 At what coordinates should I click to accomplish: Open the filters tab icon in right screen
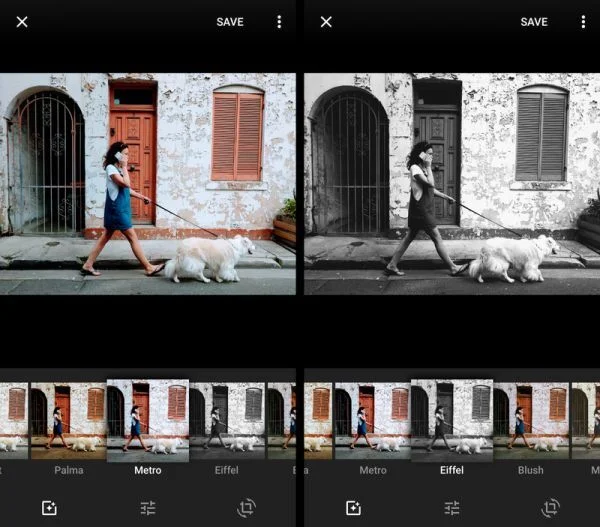tap(353, 508)
